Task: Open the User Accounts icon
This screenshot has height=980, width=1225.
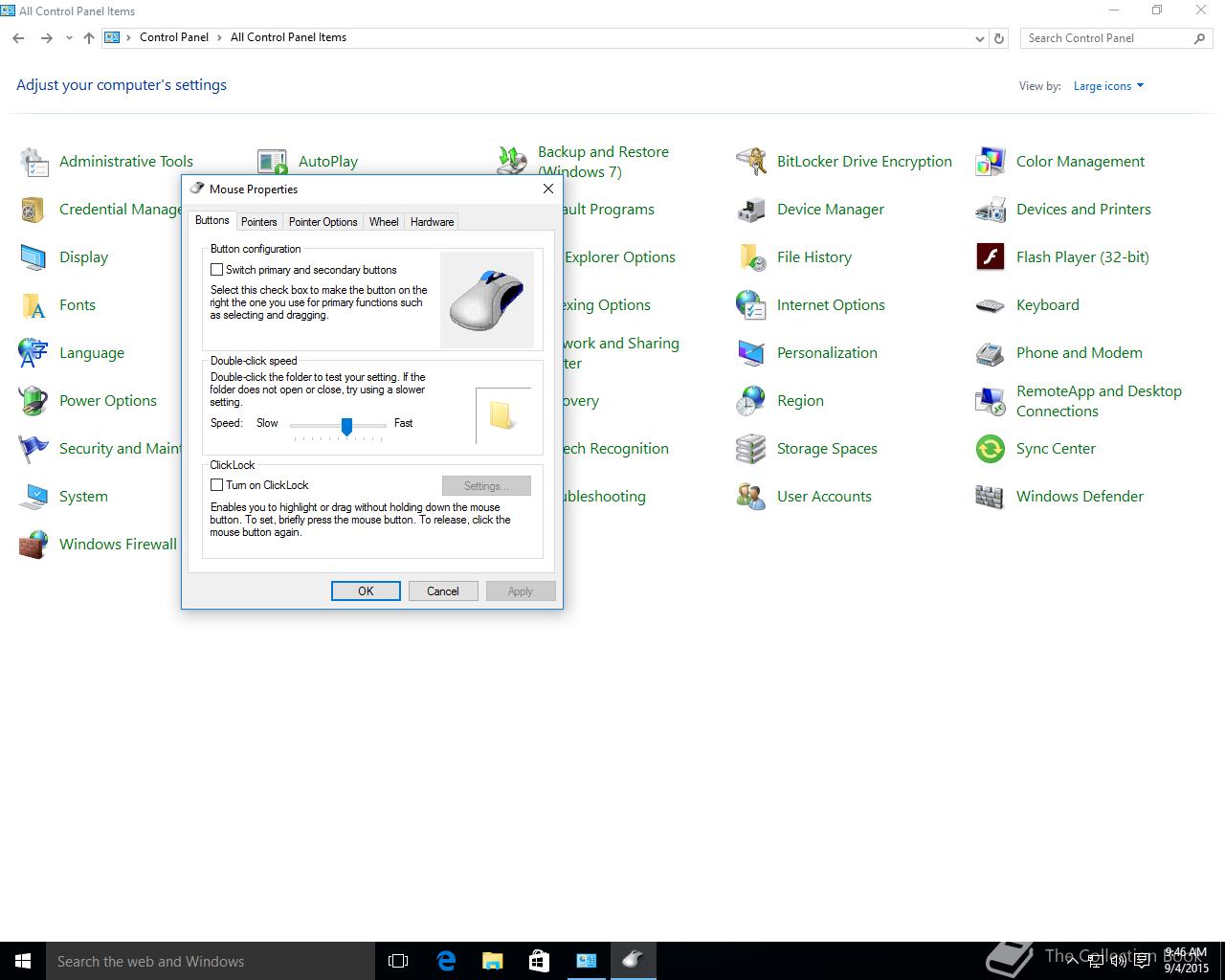Action: (751, 497)
